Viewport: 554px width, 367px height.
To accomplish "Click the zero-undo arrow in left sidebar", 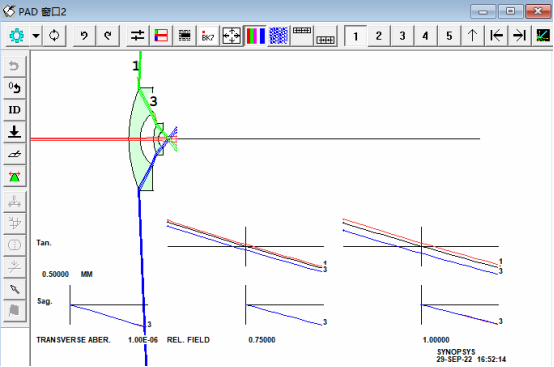I will (x=14, y=88).
